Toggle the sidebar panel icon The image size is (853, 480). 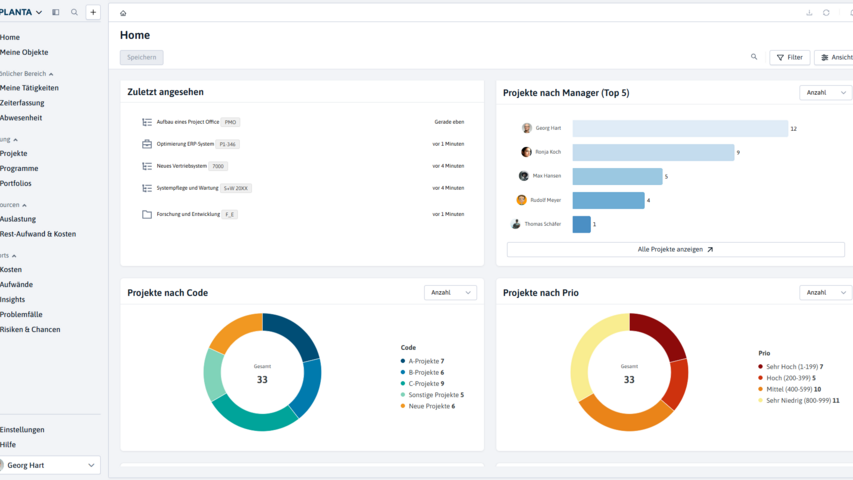click(x=55, y=12)
